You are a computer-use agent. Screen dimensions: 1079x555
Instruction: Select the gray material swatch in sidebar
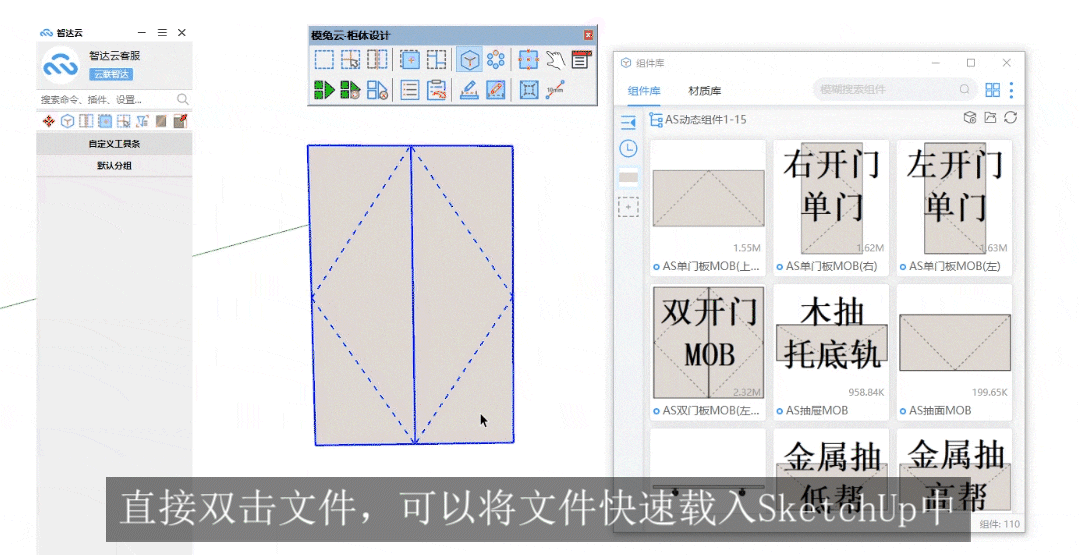[628, 178]
